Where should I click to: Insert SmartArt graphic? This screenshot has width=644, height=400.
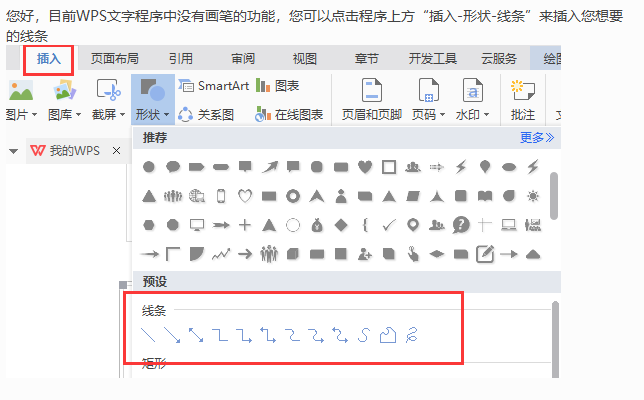(214, 86)
